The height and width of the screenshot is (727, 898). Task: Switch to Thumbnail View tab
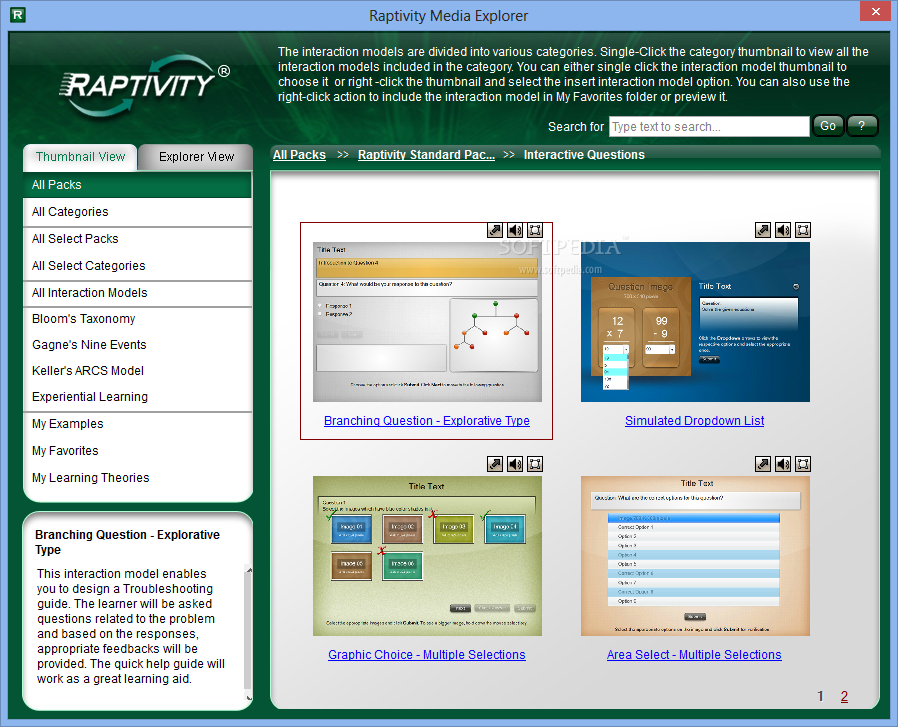click(x=80, y=157)
